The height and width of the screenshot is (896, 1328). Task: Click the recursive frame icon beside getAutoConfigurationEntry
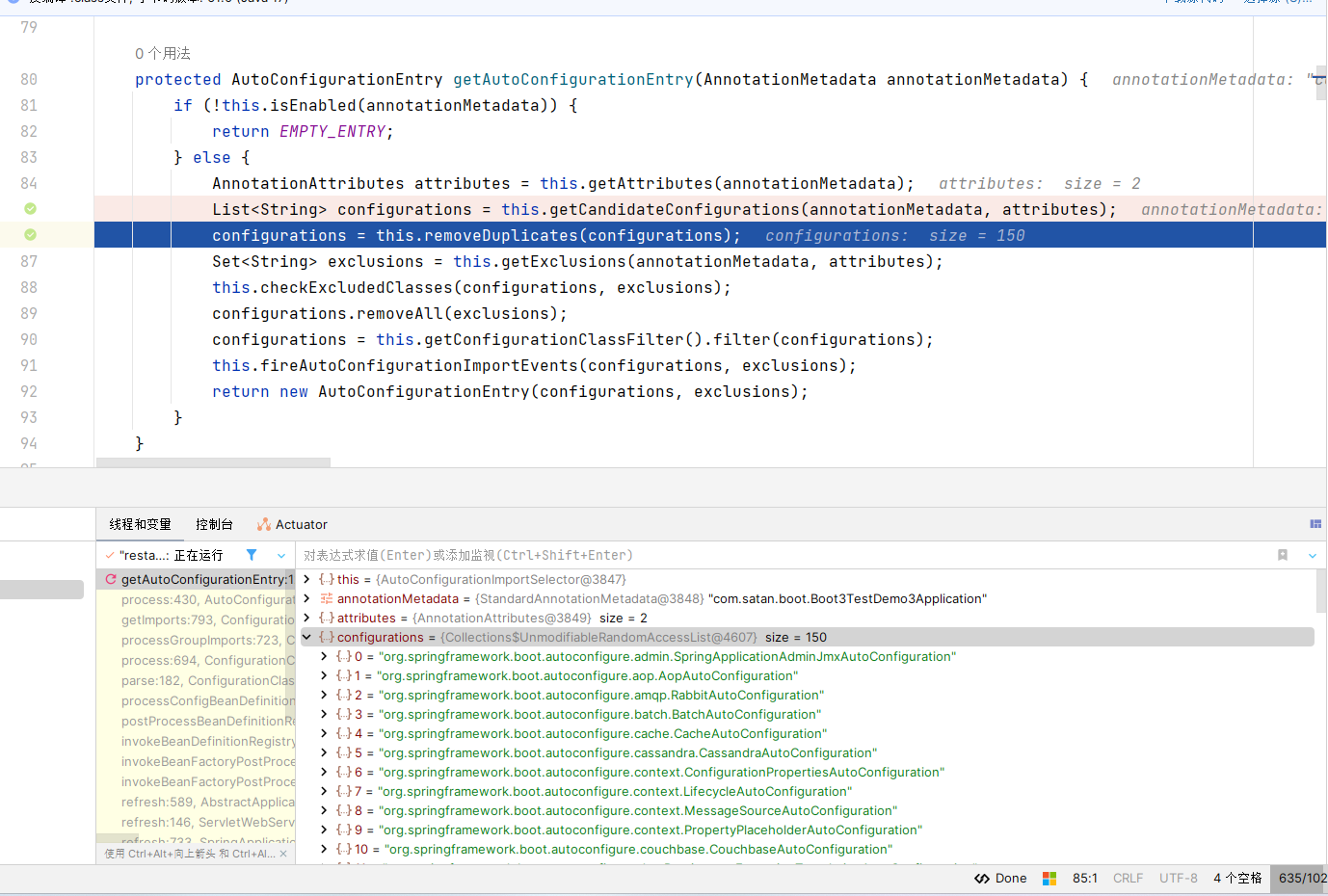click(x=111, y=579)
